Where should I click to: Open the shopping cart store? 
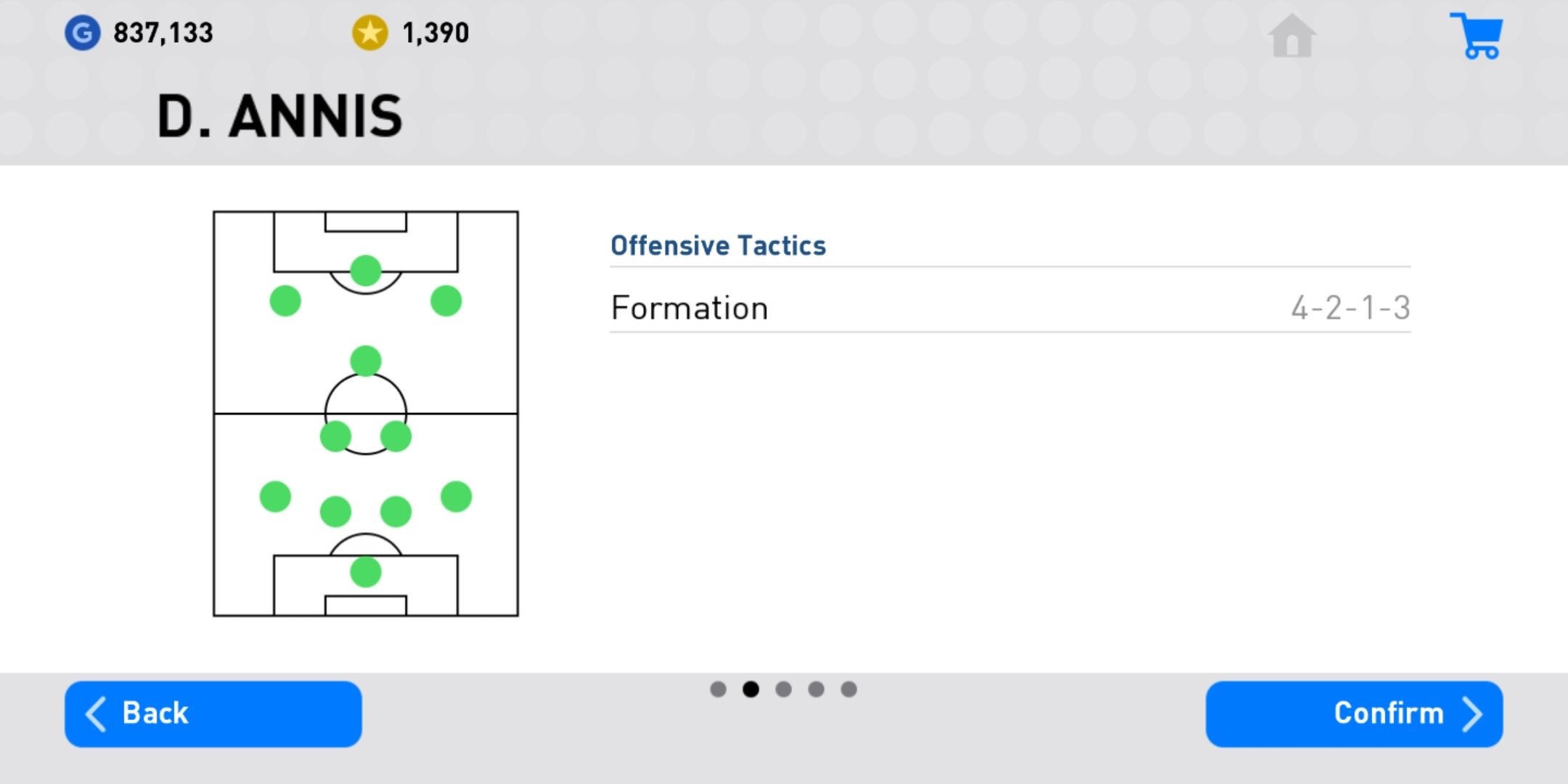coord(1477,36)
